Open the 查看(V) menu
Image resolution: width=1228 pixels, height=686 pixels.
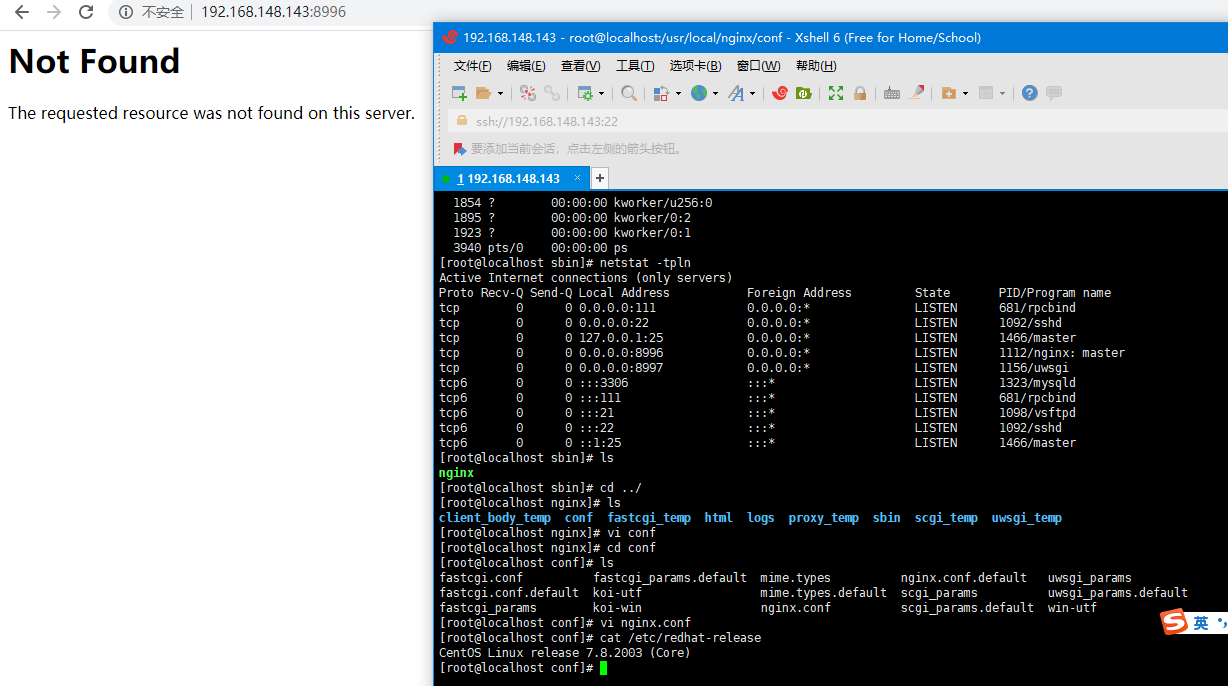(x=580, y=66)
